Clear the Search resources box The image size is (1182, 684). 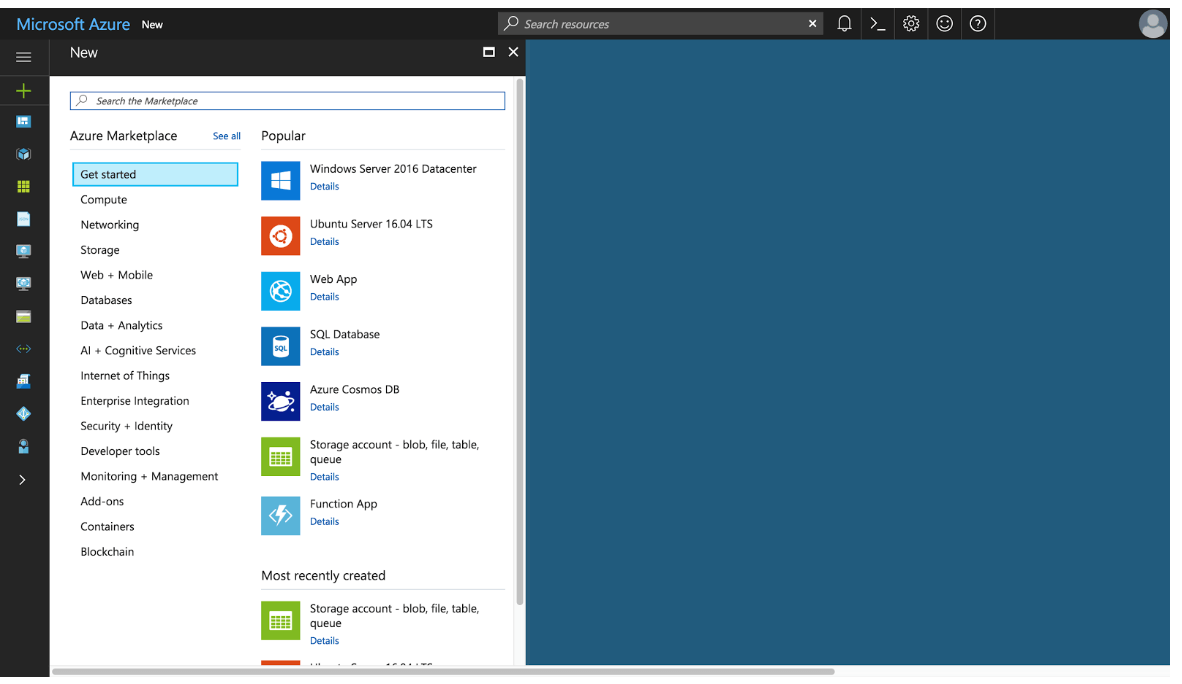click(813, 24)
